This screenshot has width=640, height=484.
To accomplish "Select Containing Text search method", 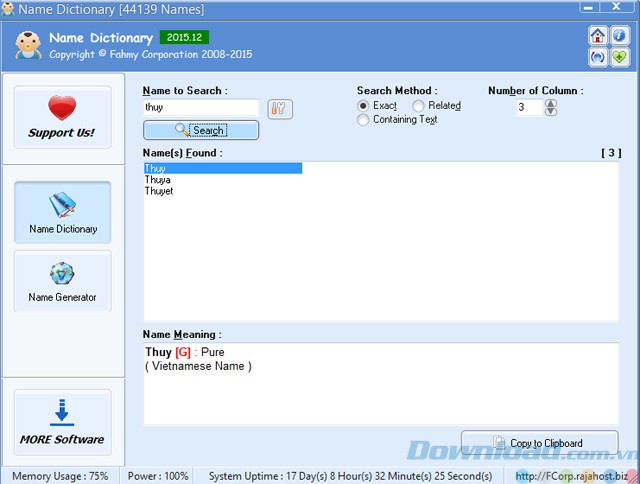I will (x=363, y=120).
